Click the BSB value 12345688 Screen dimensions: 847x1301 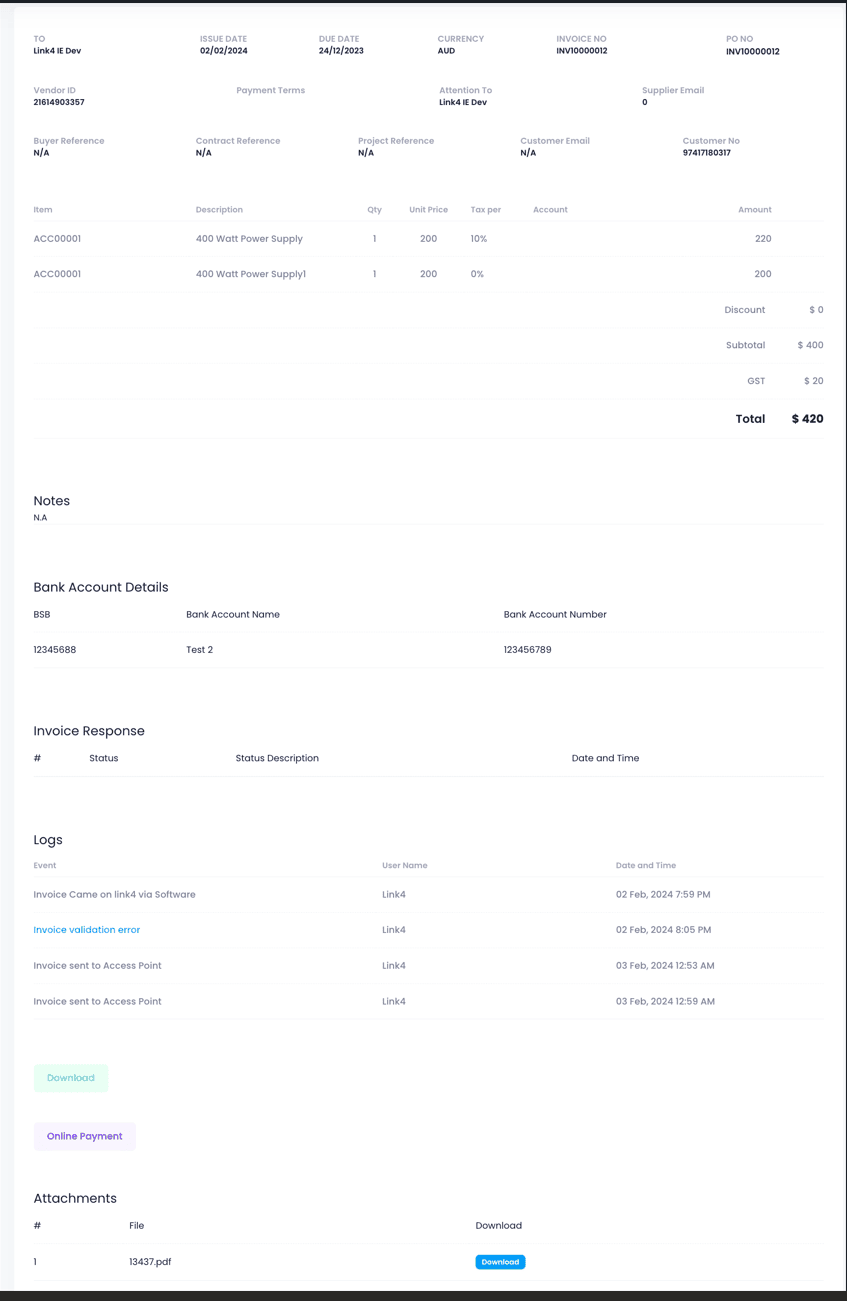[x=55, y=650]
